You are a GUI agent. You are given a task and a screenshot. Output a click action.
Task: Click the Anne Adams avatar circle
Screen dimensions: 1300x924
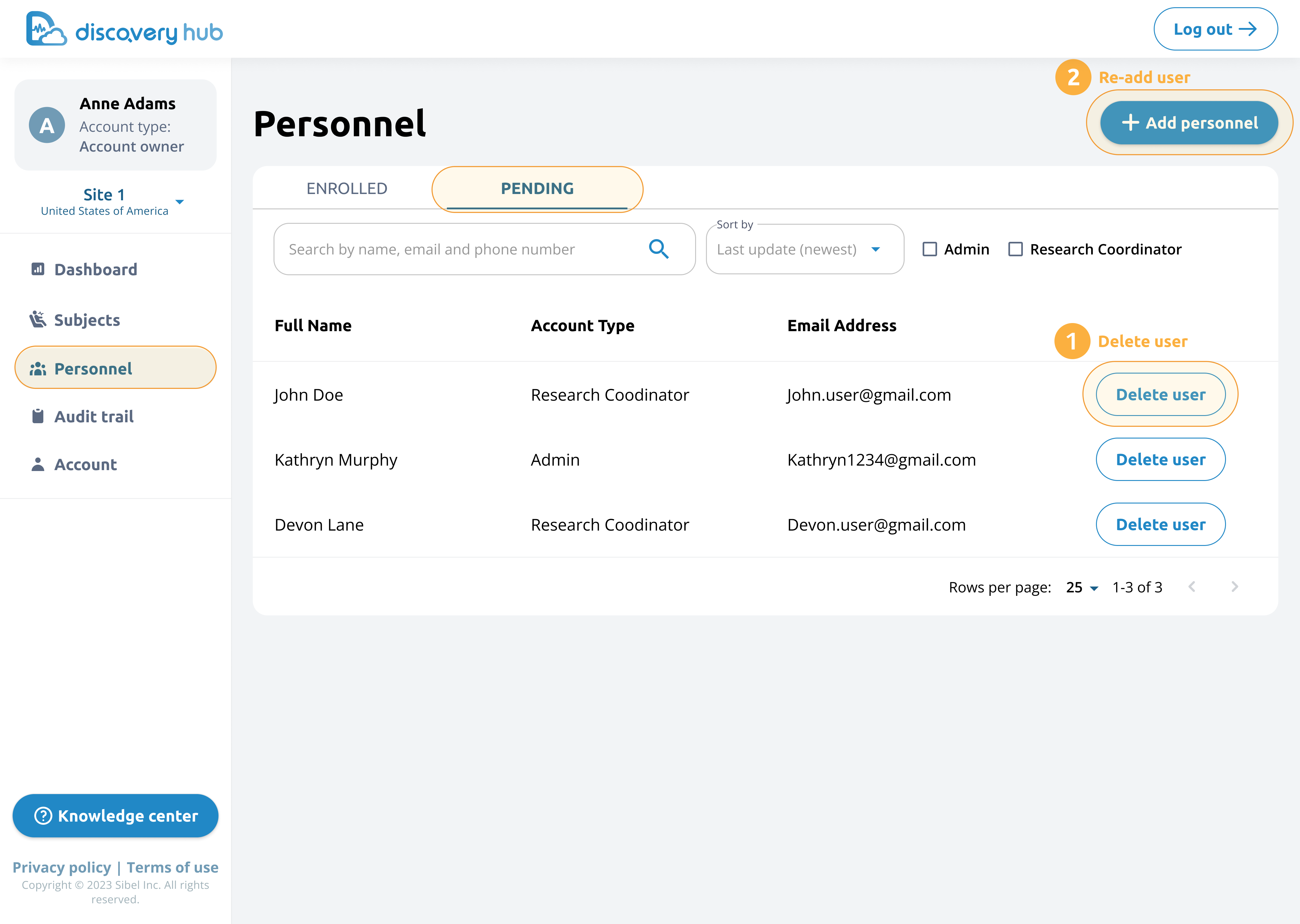(47, 125)
